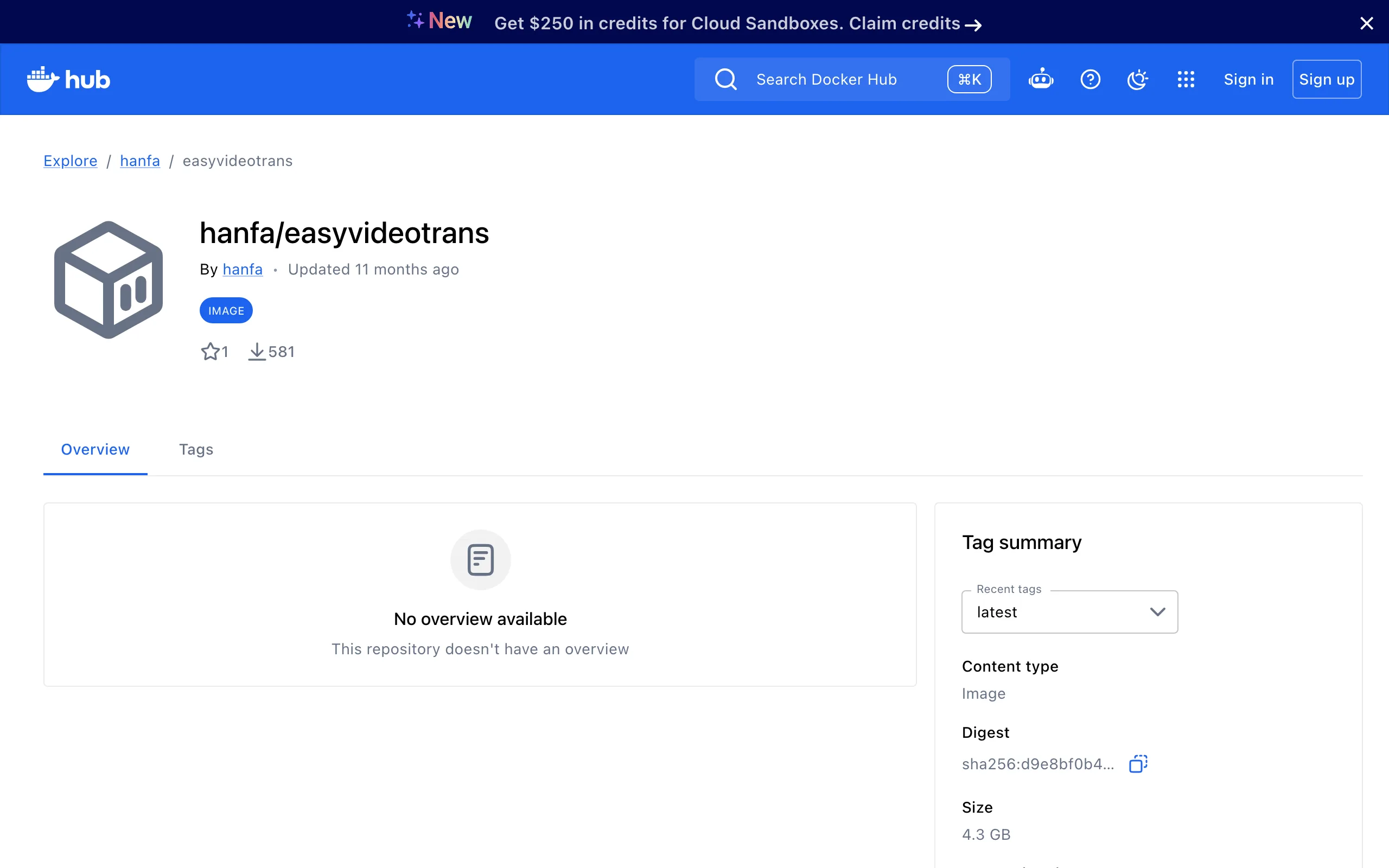Open hanfa breadcrumb link
The image size is (1389, 868).
pos(140,161)
